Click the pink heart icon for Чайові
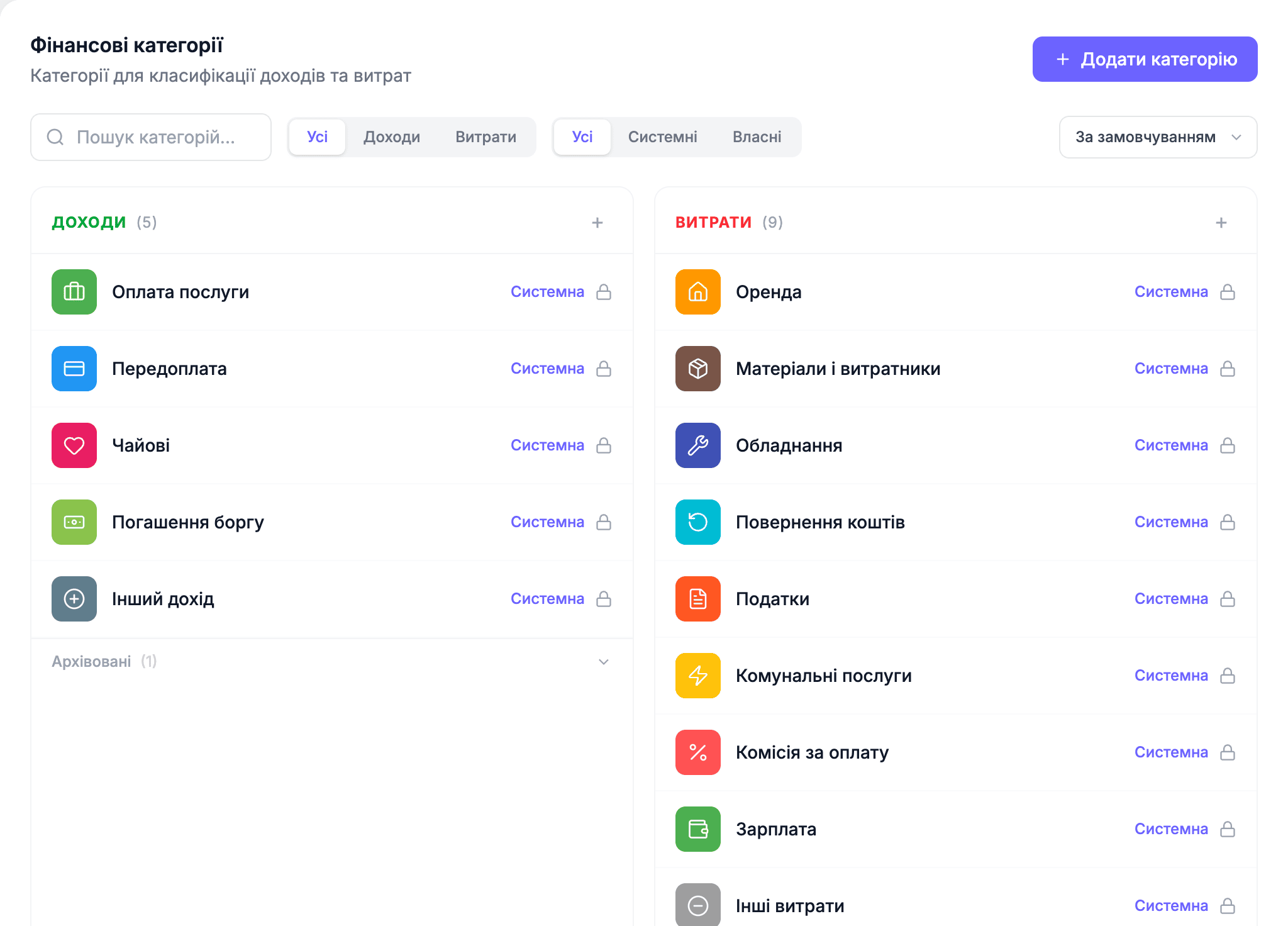This screenshot has height=926, width=1288. pyautogui.click(x=74, y=445)
